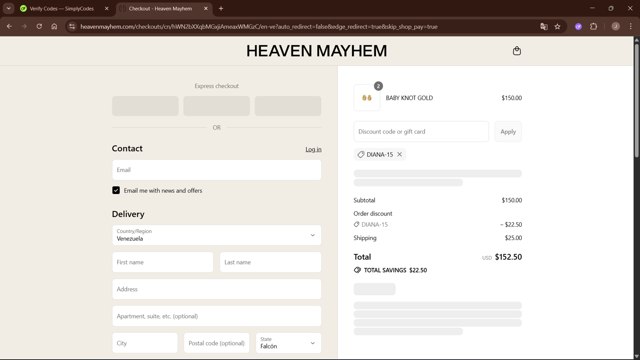Screen dimensions: 640x360
Task: Open the extensions puzzle icon
Action: [x=593, y=27]
